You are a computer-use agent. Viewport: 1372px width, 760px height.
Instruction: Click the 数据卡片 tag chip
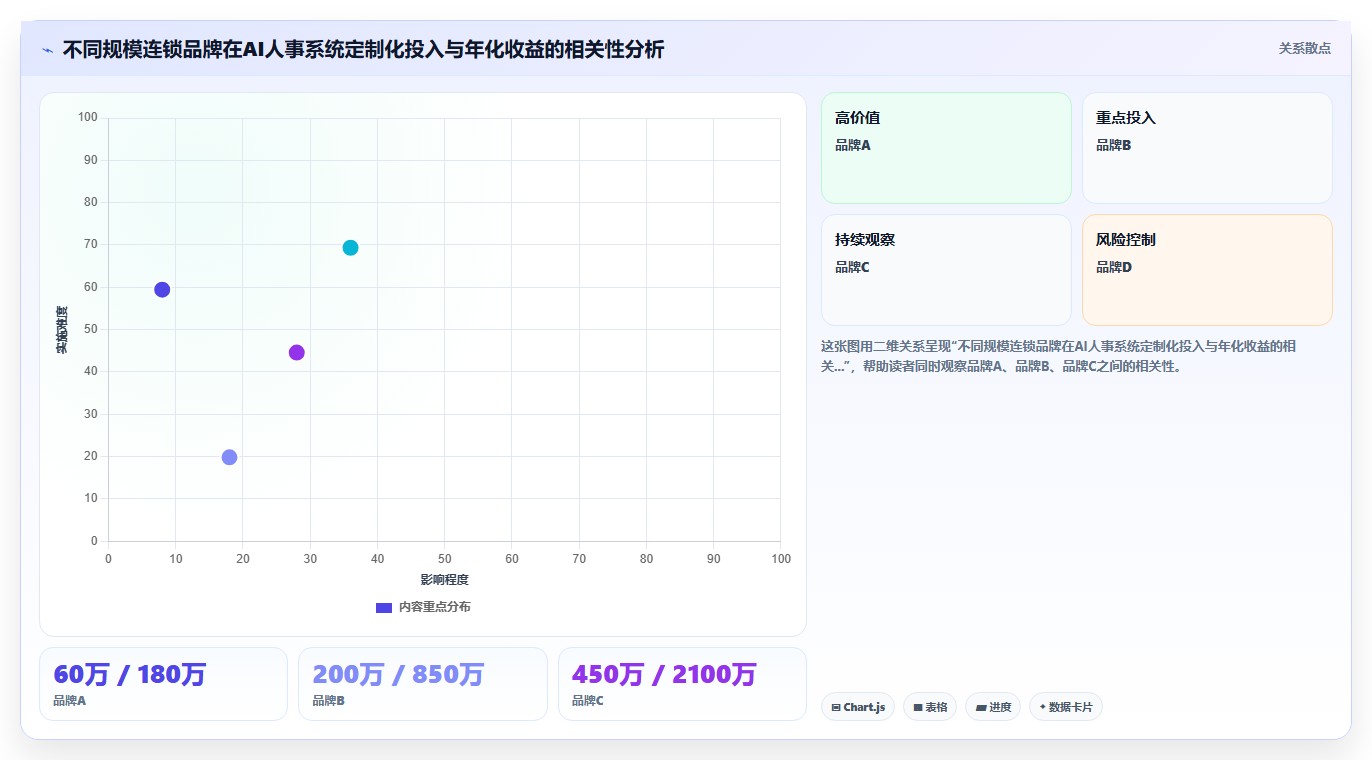[x=1066, y=707]
